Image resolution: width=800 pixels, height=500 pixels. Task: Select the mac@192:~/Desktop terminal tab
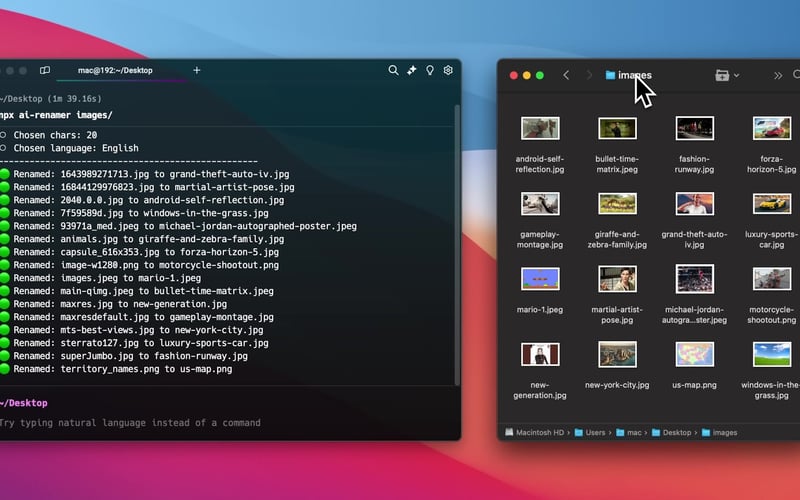point(115,70)
